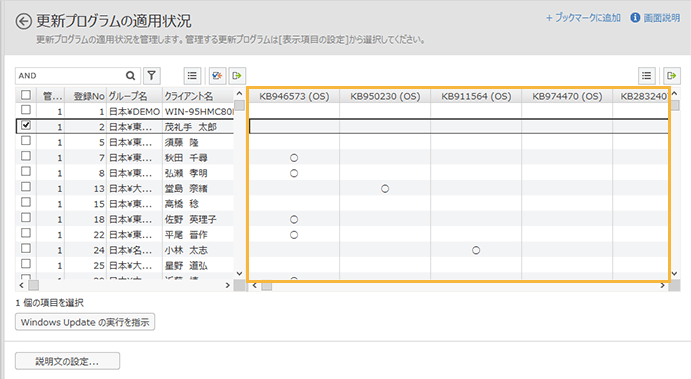This screenshot has height=379, width=691.
Task: Check the box for 登録No 24 row
Action: pyautogui.click(x=26, y=249)
